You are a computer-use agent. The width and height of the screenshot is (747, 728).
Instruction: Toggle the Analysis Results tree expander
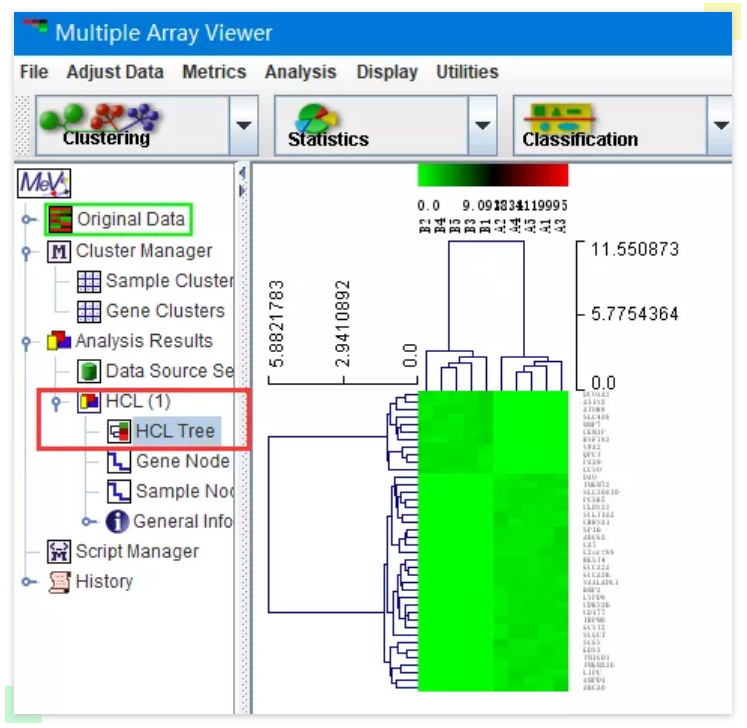[27, 342]
